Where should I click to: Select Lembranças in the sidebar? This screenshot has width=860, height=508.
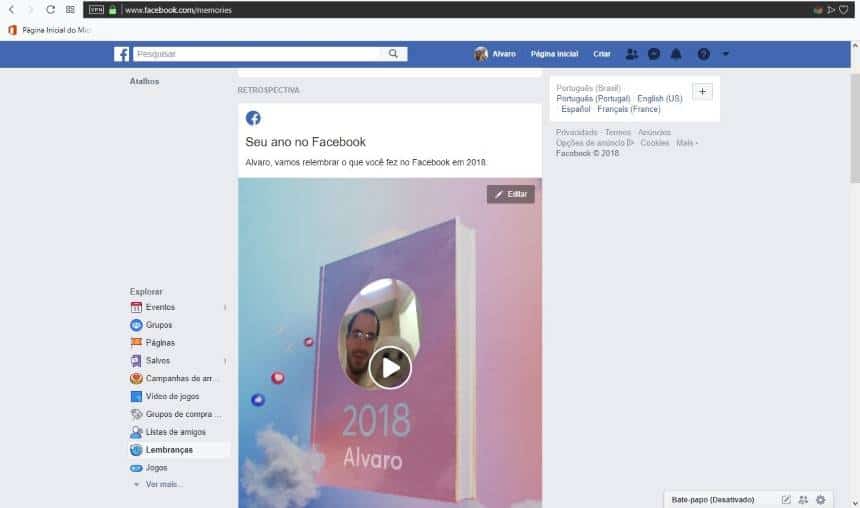click(179, 450)
